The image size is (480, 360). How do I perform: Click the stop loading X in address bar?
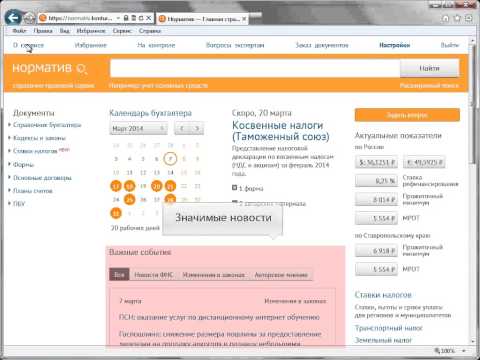coord(149,18)
